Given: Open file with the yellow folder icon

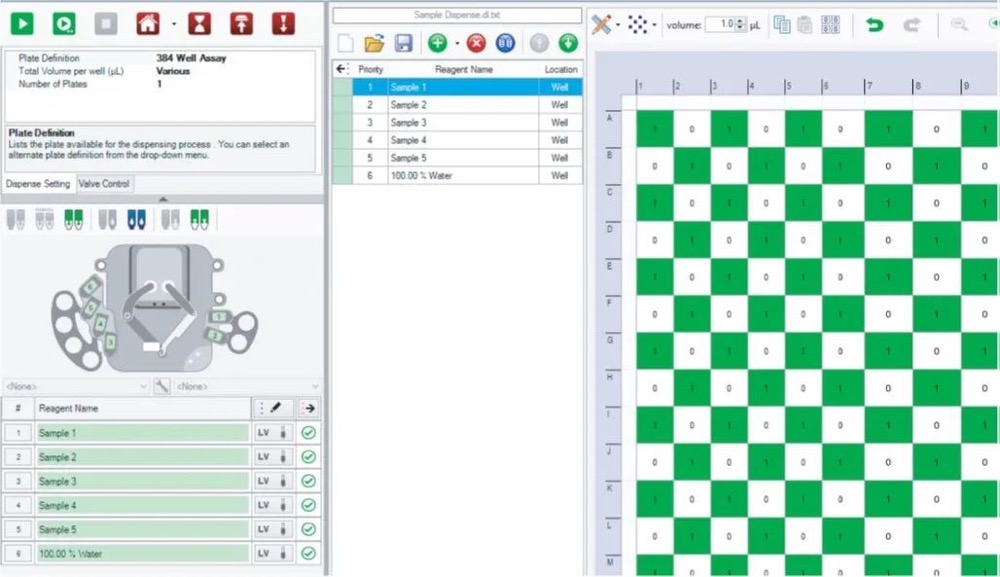Looking at the screenshot, I should 374,43.
